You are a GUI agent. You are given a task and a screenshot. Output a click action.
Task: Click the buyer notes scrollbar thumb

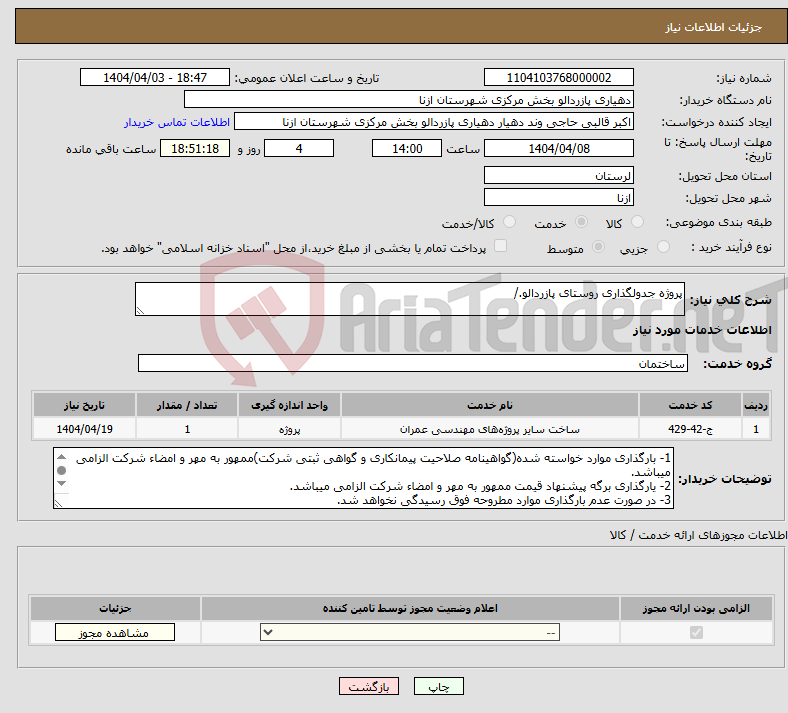tap(61, 470)
